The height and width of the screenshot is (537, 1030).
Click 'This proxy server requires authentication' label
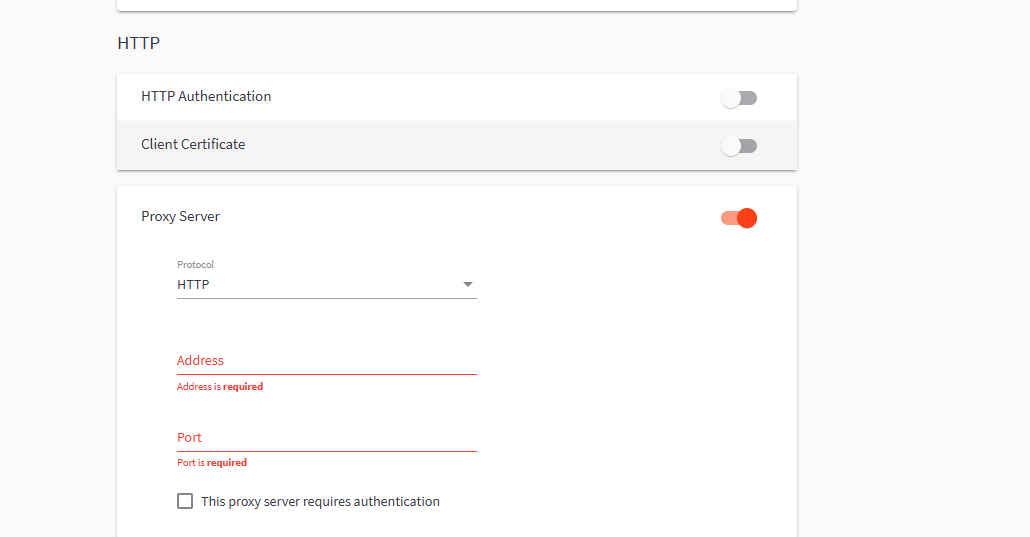320,502
